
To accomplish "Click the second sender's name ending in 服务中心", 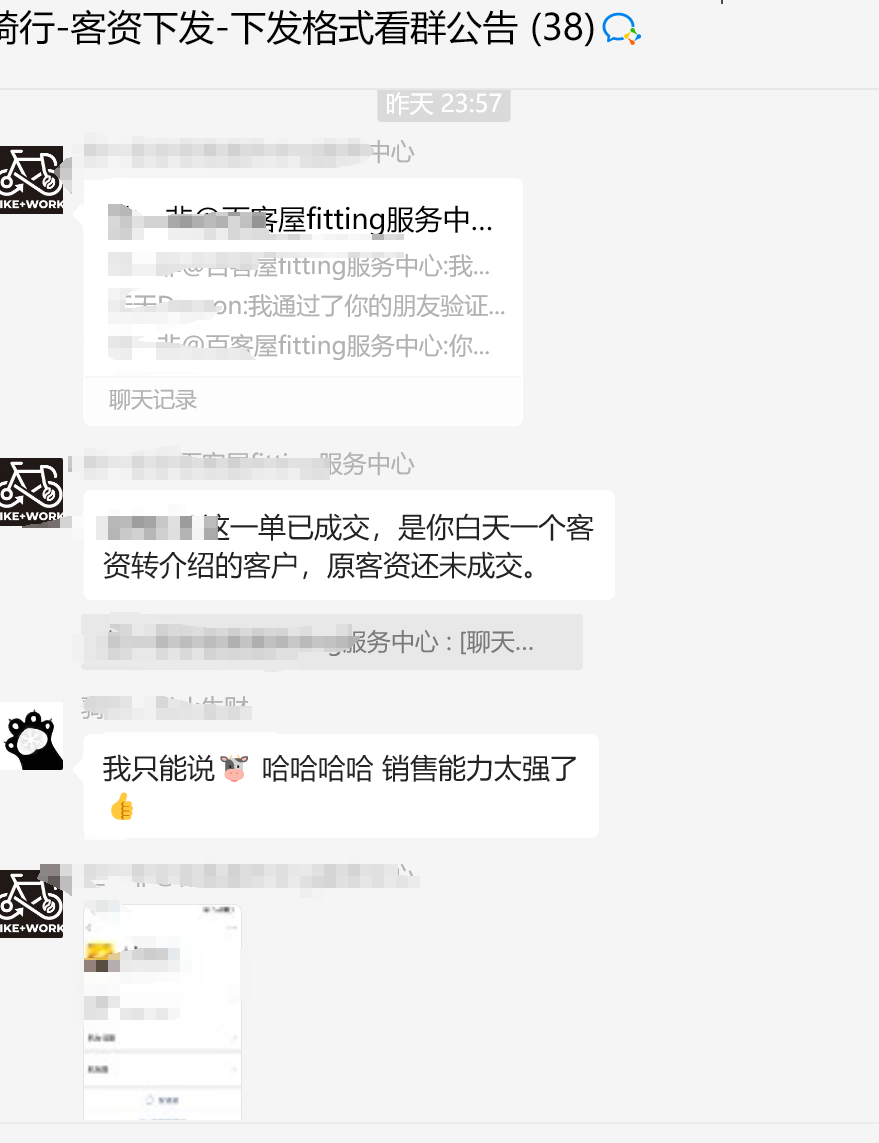I will click(x=249, y=464).
